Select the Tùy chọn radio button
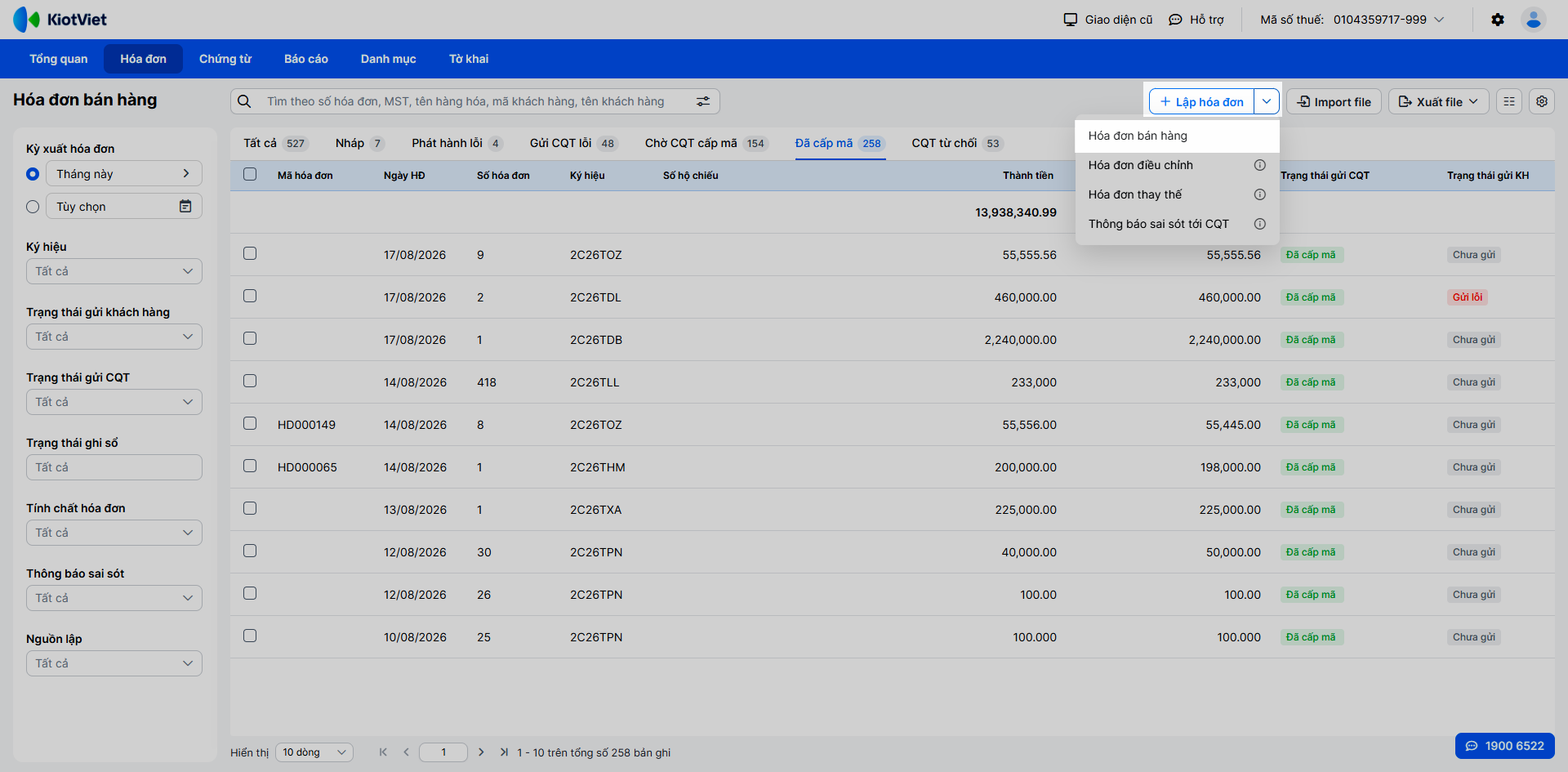Viewport: 1568px width, 772px height. pos(33,207)
